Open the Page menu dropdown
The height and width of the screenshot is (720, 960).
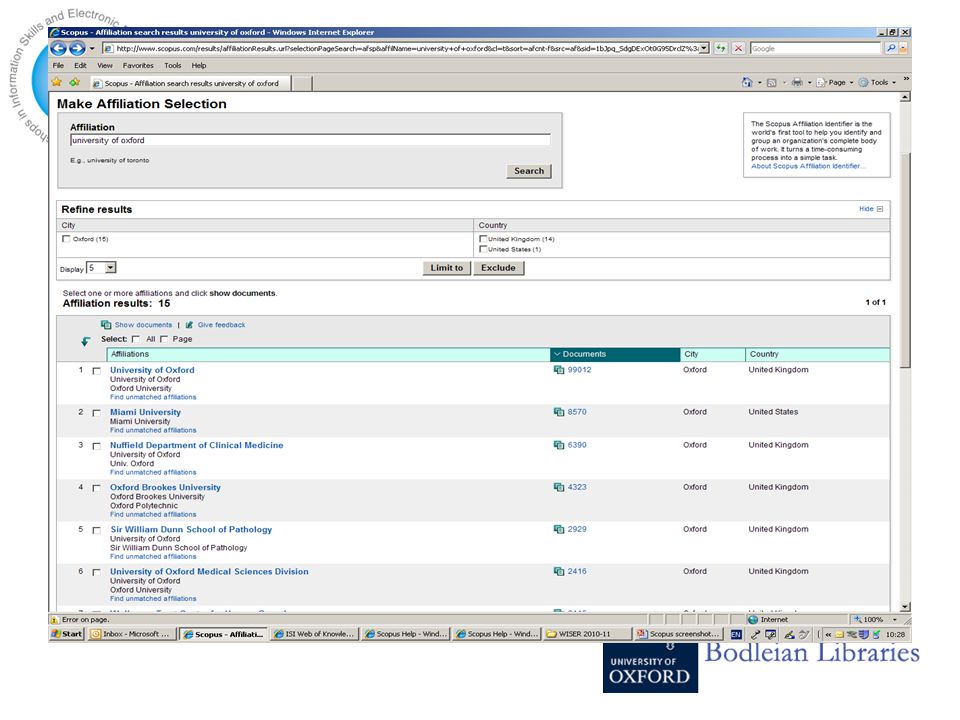point(850,83)
